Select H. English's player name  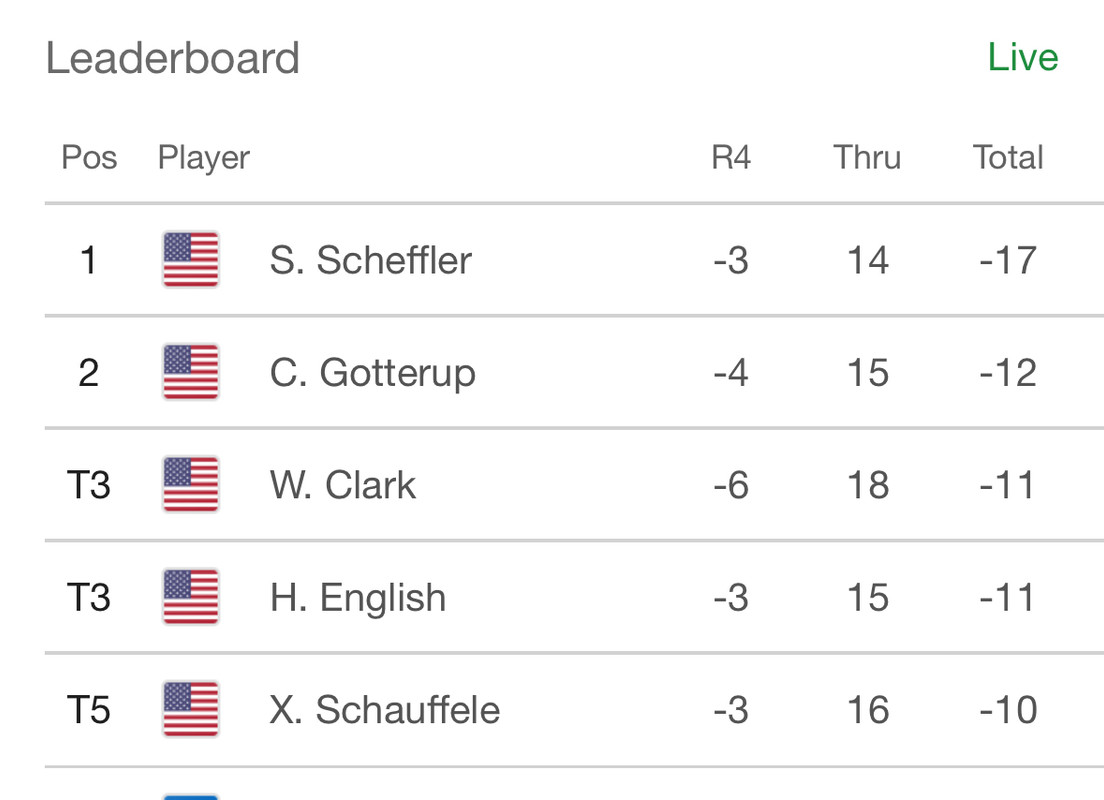click(357, 598)
